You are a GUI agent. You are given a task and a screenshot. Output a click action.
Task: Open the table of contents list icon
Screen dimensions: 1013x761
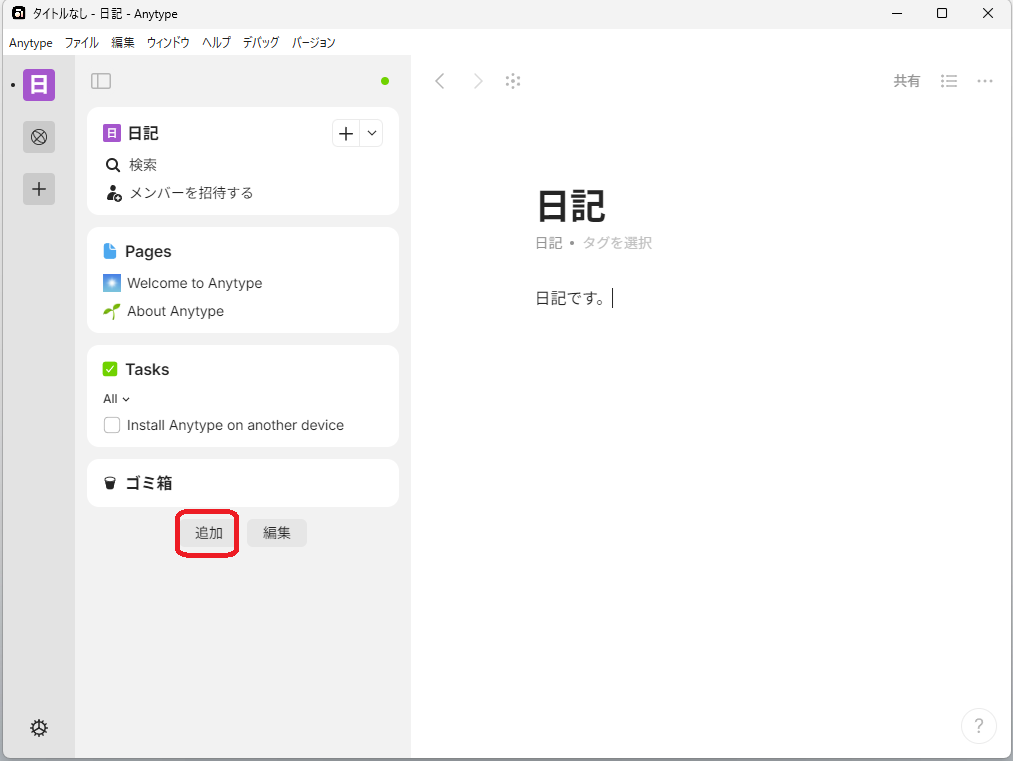(948, 81)
